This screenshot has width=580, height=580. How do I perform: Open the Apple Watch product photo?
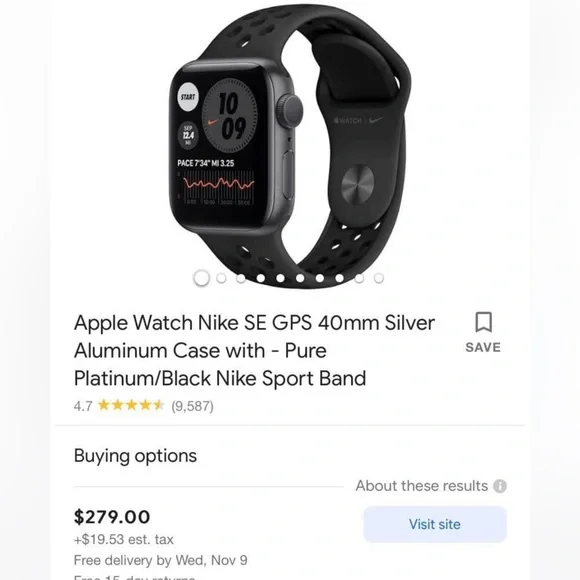290,144
